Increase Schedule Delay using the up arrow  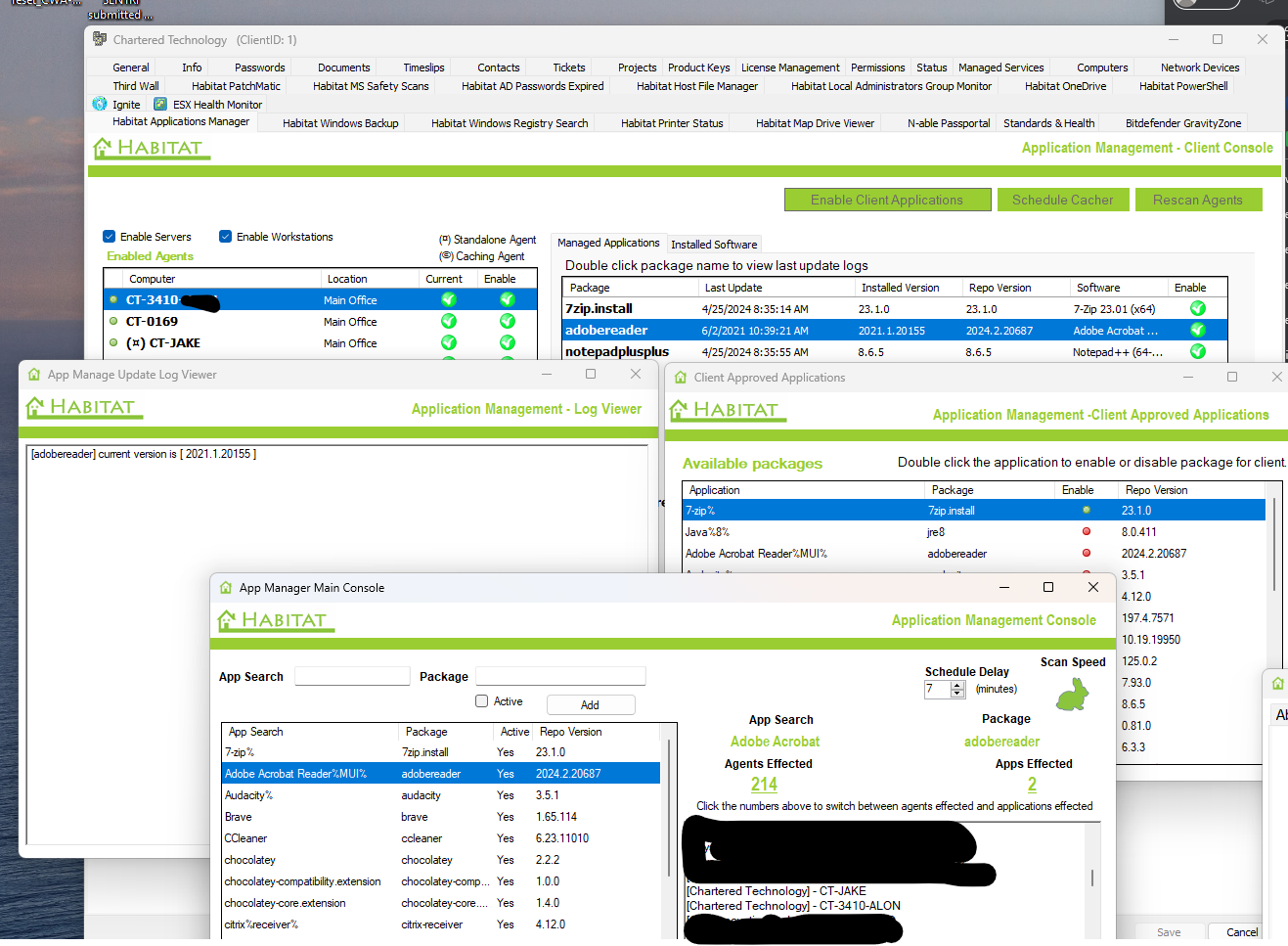[x=956, y=684]
